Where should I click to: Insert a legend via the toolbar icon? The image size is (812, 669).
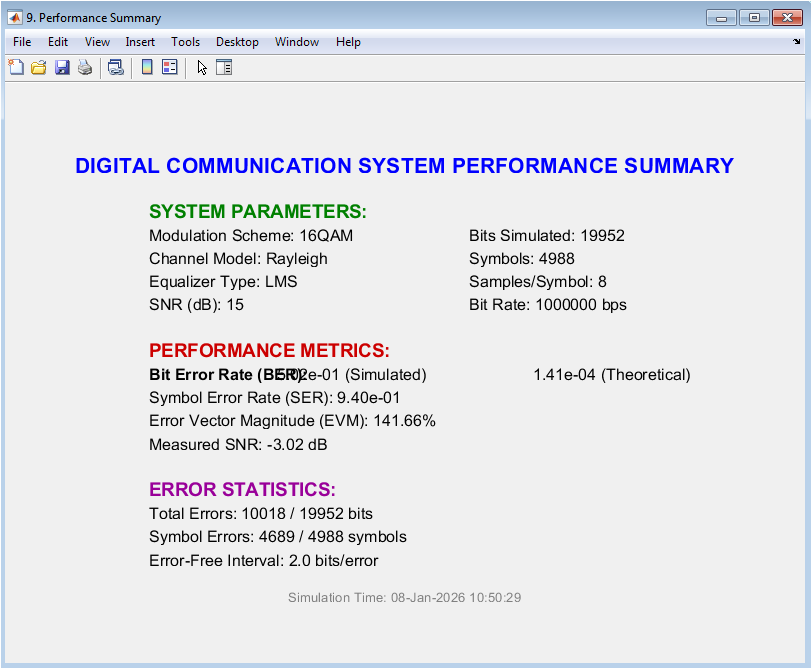click(169, 68)
